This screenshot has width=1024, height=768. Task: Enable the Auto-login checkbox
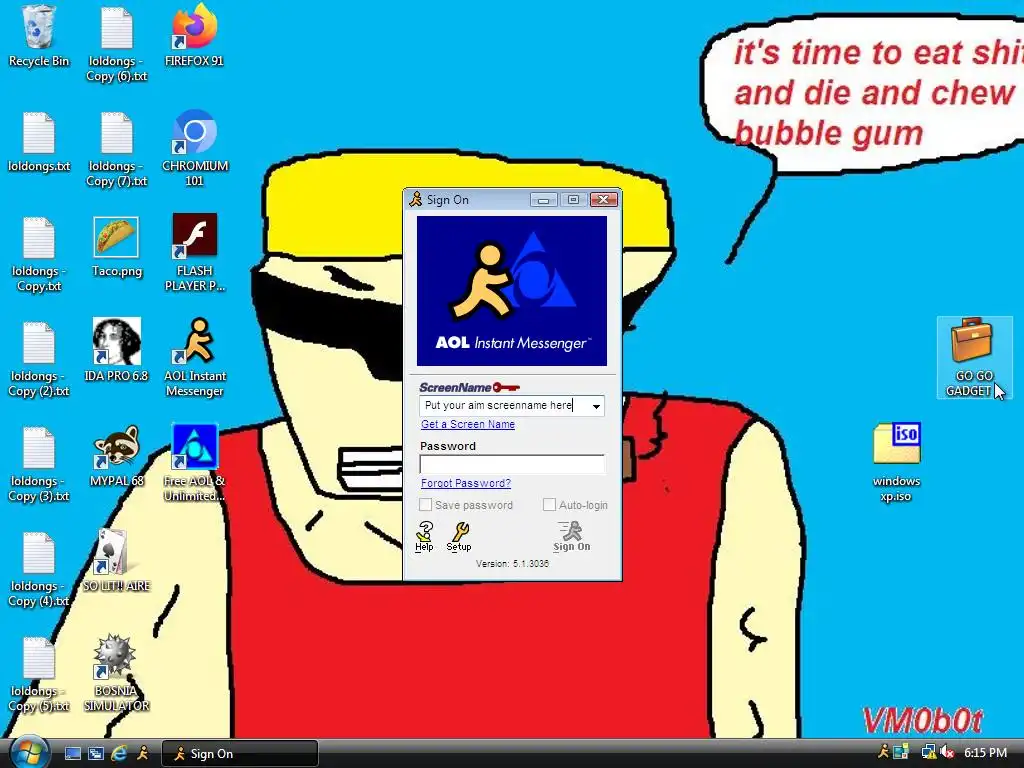pyautogui.click(x=549, y=505)
